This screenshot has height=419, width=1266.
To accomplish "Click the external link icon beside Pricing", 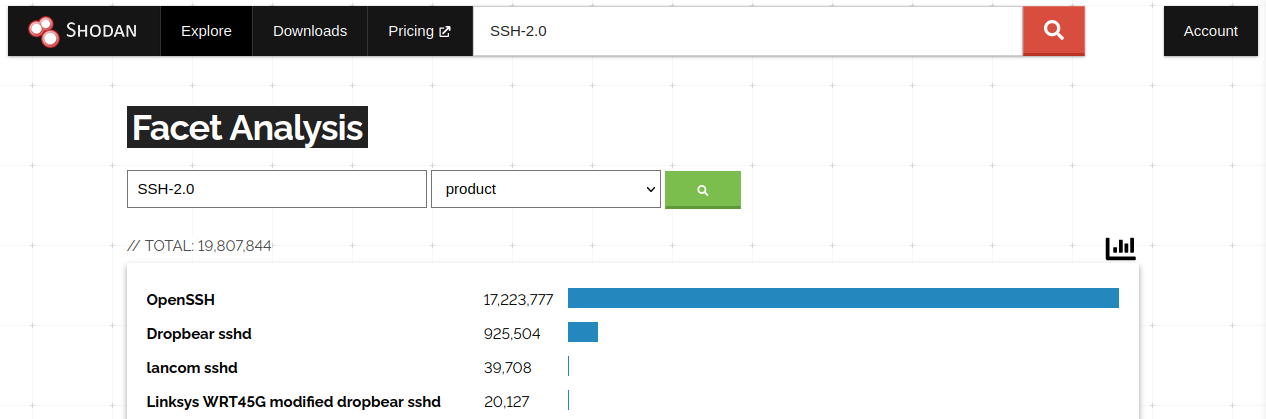I will pos(444,32).
